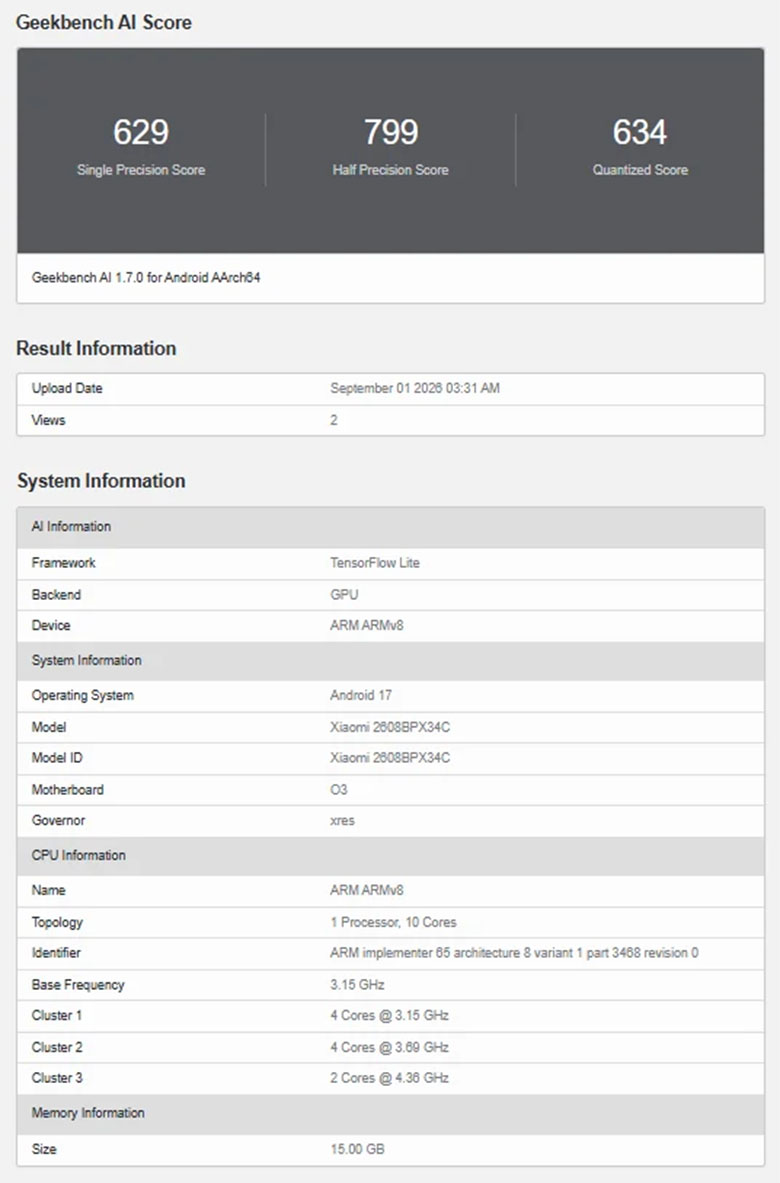Click the 'Cluster 1' row label
780x1183 pixels.
57,1016
